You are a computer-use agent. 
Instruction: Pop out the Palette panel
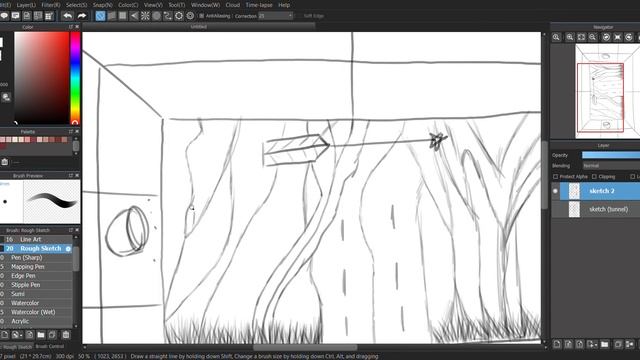pyautogui.click(x=71, y=132)
